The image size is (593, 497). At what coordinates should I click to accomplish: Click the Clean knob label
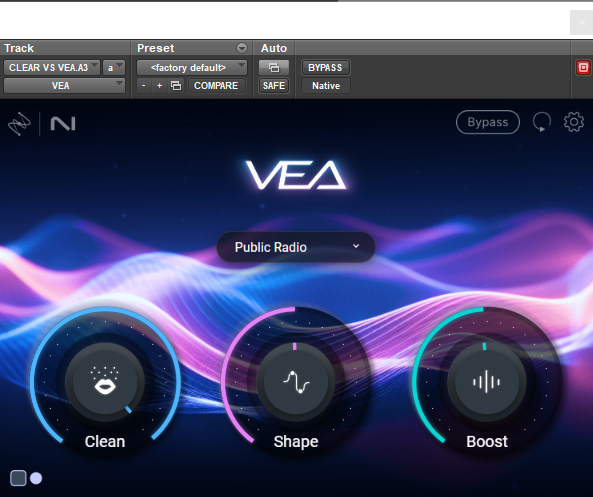[x=105, y=441]
